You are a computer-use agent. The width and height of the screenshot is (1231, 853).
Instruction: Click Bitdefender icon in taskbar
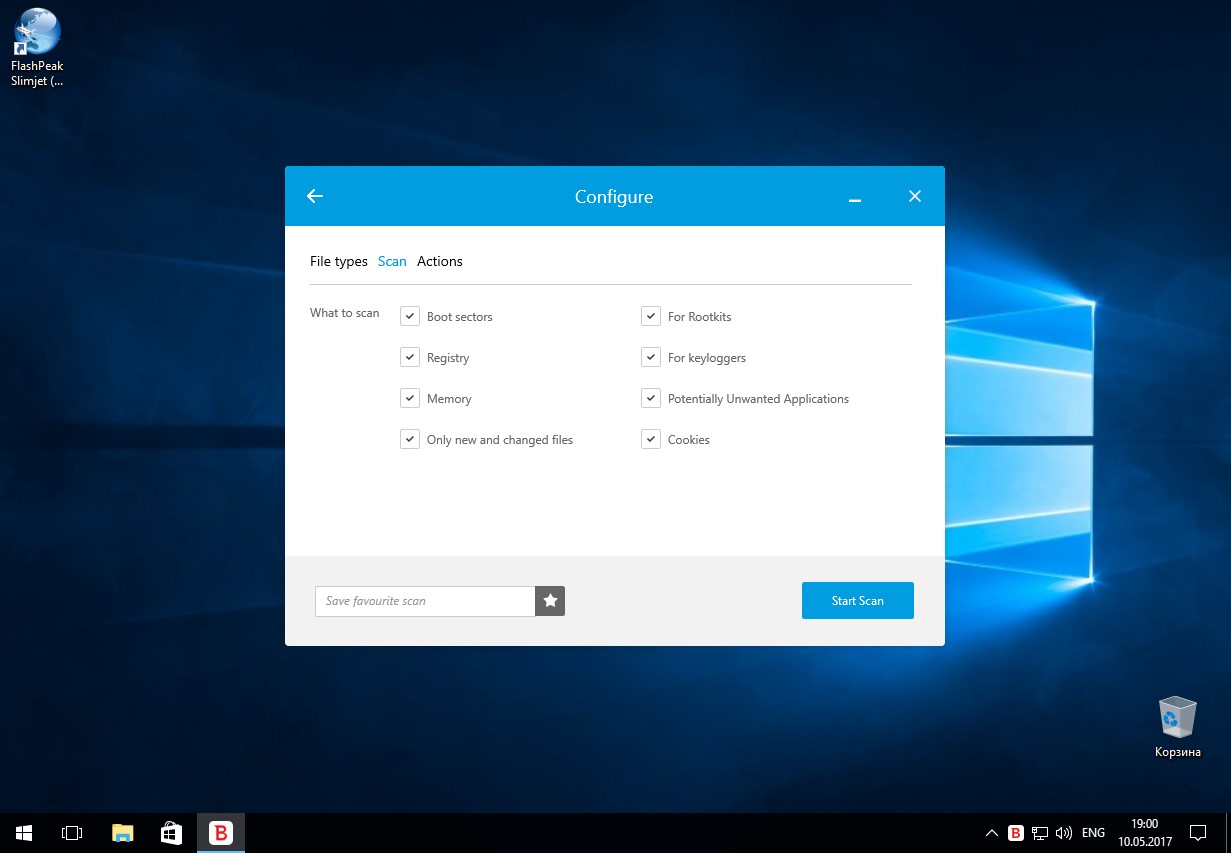(x=220, y=832)
